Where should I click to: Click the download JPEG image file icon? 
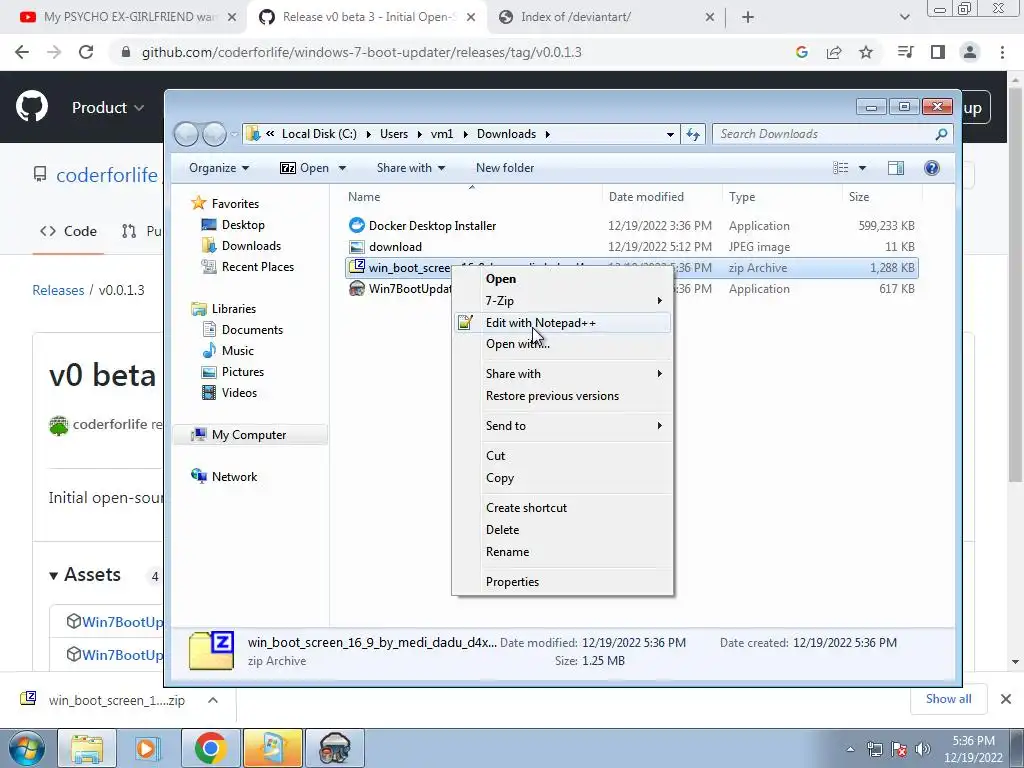357,247
